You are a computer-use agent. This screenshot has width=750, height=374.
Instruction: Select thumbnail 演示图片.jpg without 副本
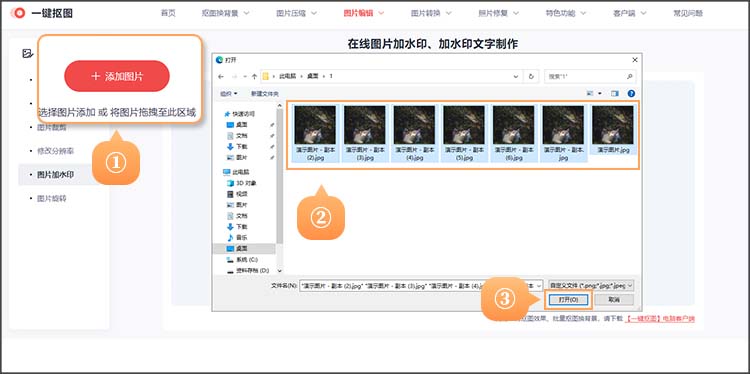613,129
